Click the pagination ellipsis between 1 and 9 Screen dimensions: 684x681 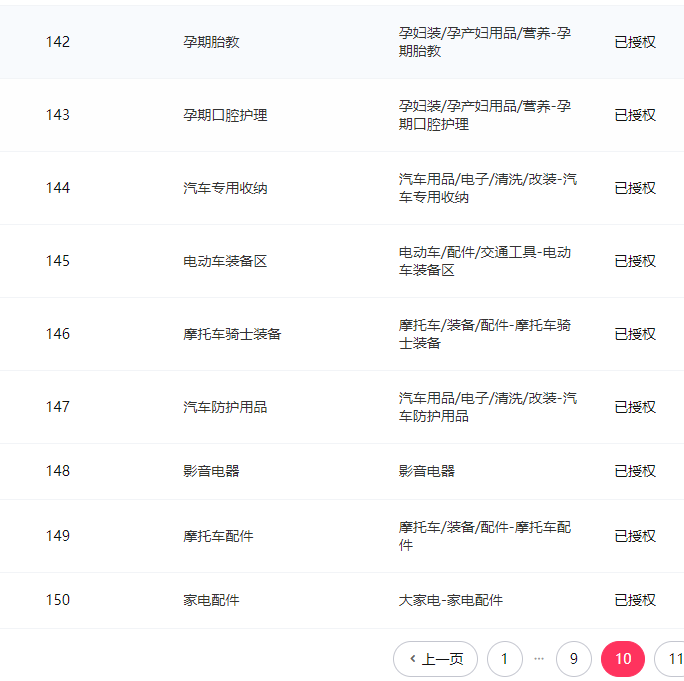[x=539, y=659]
